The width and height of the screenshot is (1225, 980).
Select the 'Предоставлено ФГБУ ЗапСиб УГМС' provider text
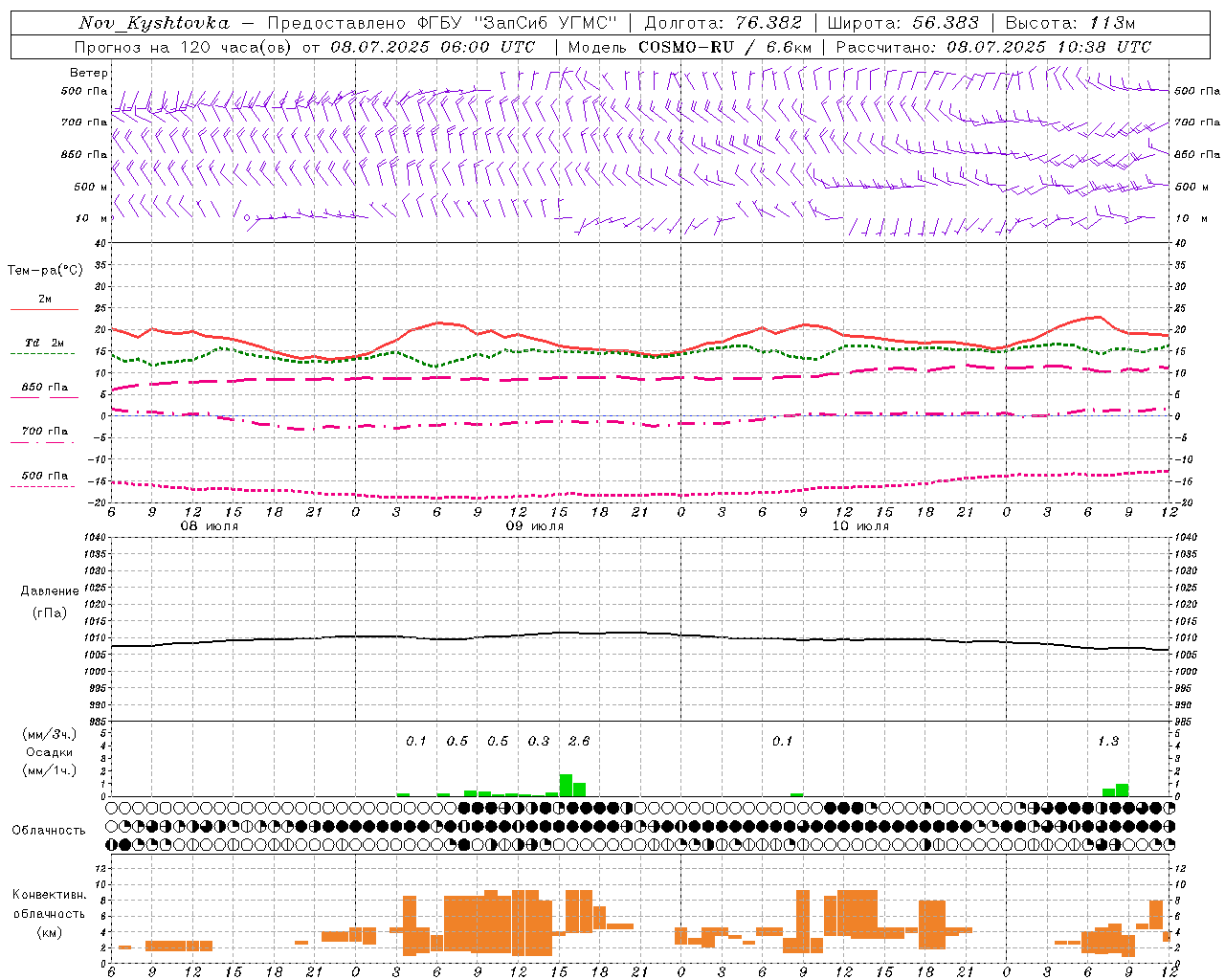(x=442, y=23)
